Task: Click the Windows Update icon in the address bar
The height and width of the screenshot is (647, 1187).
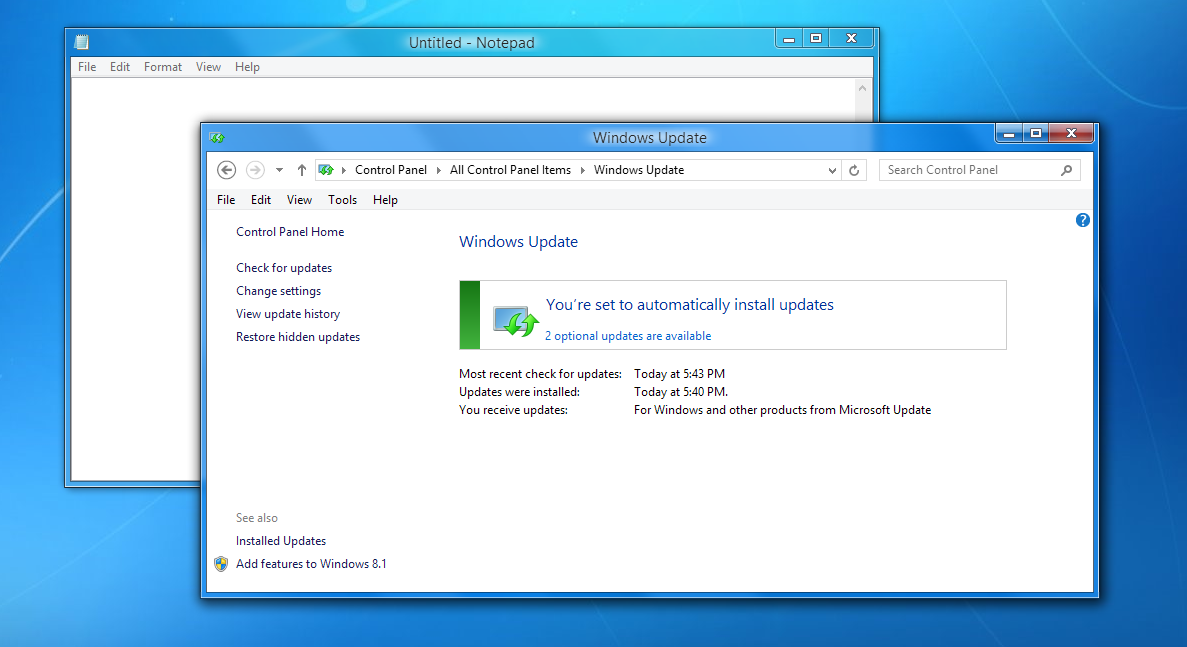Action: point(325,170)
